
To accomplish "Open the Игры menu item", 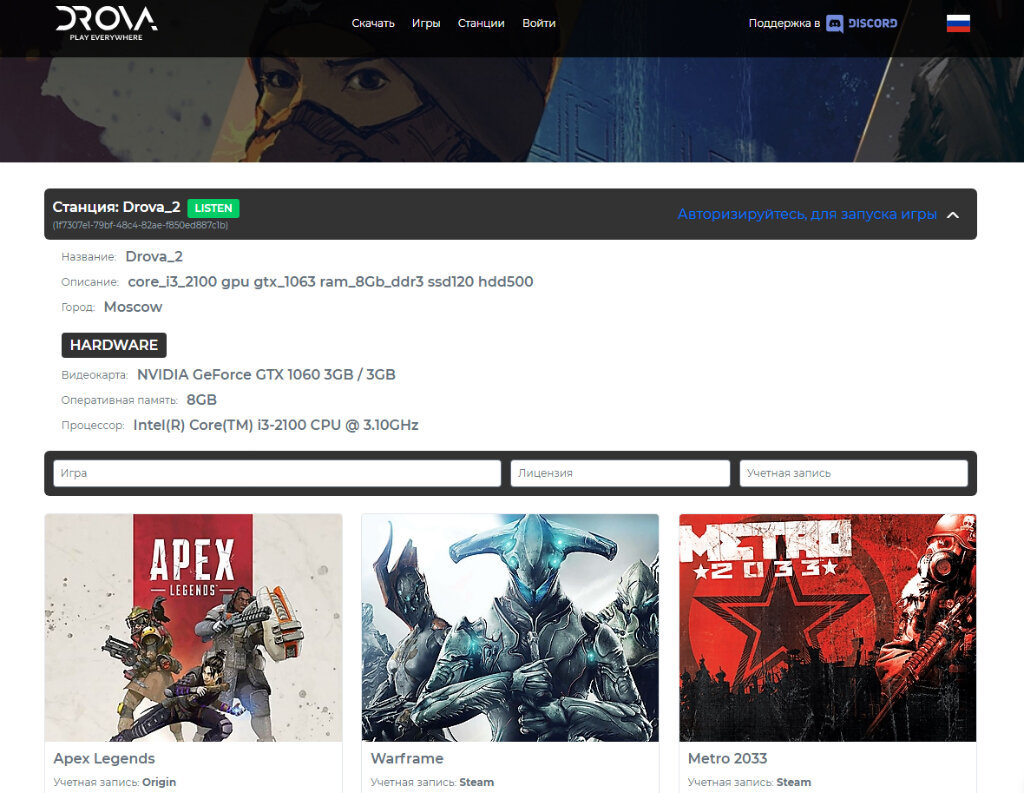I will [426, 24].
